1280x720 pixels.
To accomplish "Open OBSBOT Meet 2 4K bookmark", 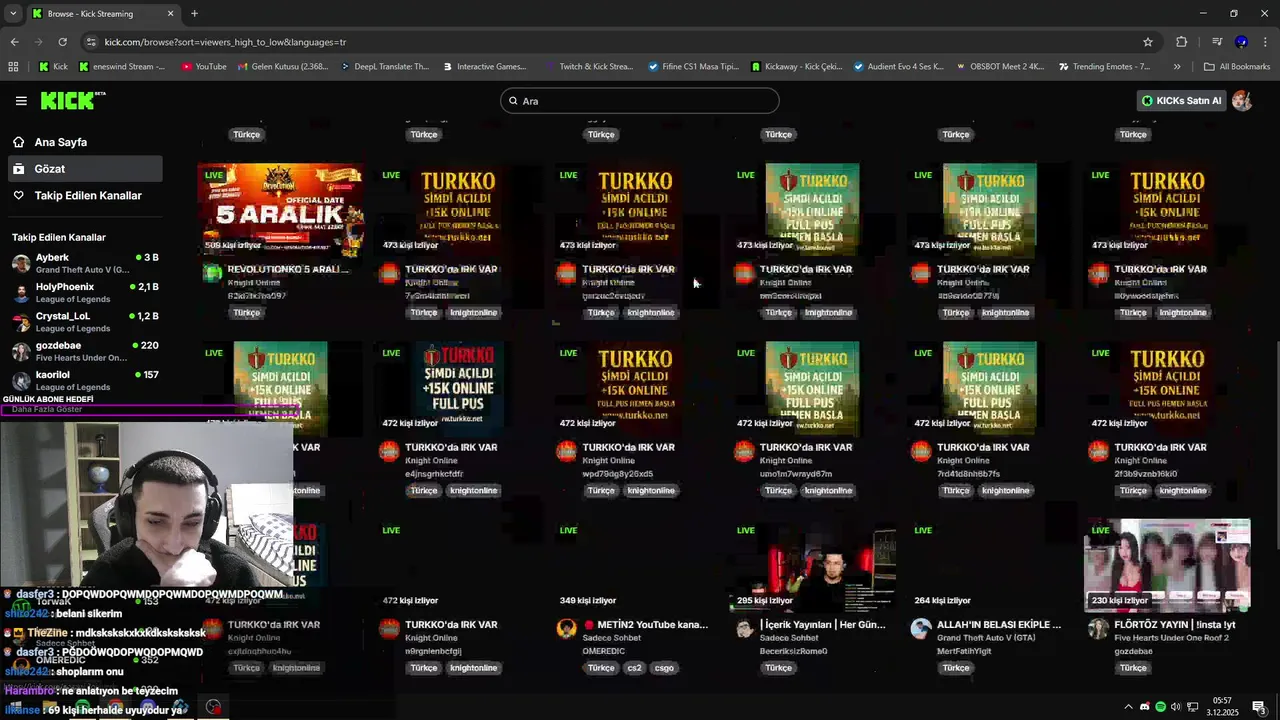I will point(1000,67).
